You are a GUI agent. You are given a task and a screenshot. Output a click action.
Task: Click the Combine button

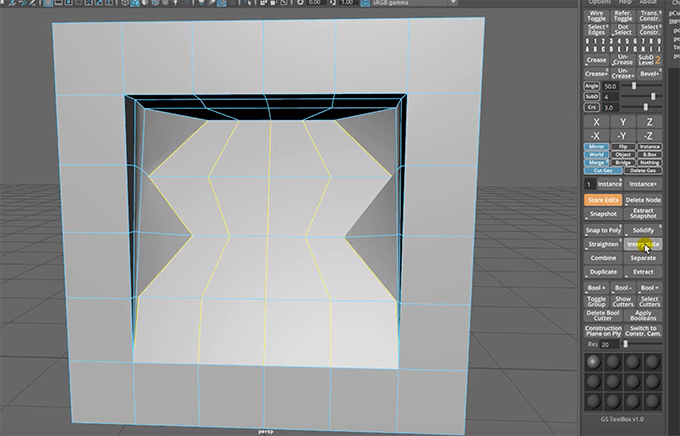click(603, 258)
